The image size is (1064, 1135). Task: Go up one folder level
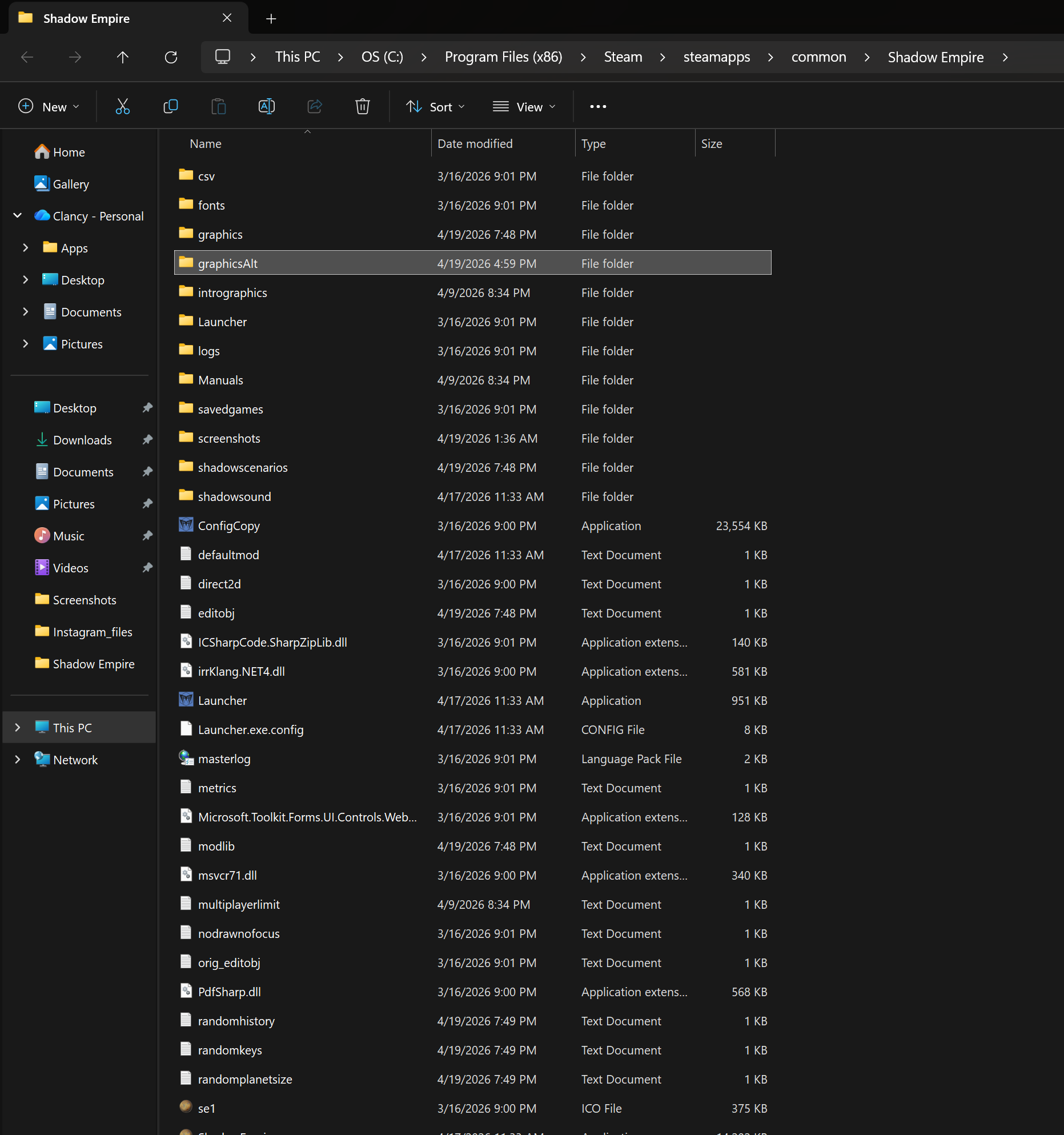[123, 57]
